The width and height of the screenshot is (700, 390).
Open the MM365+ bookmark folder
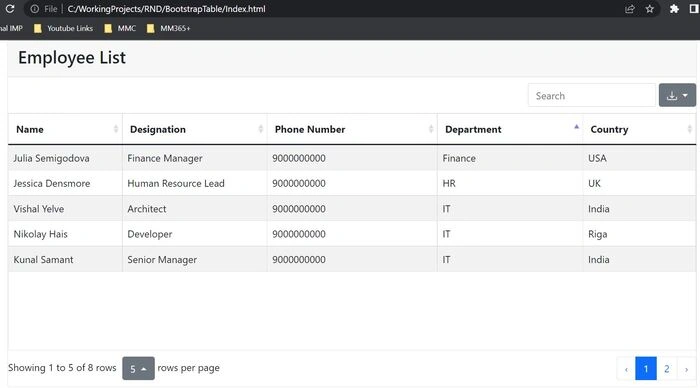click(x=168, y=29)
